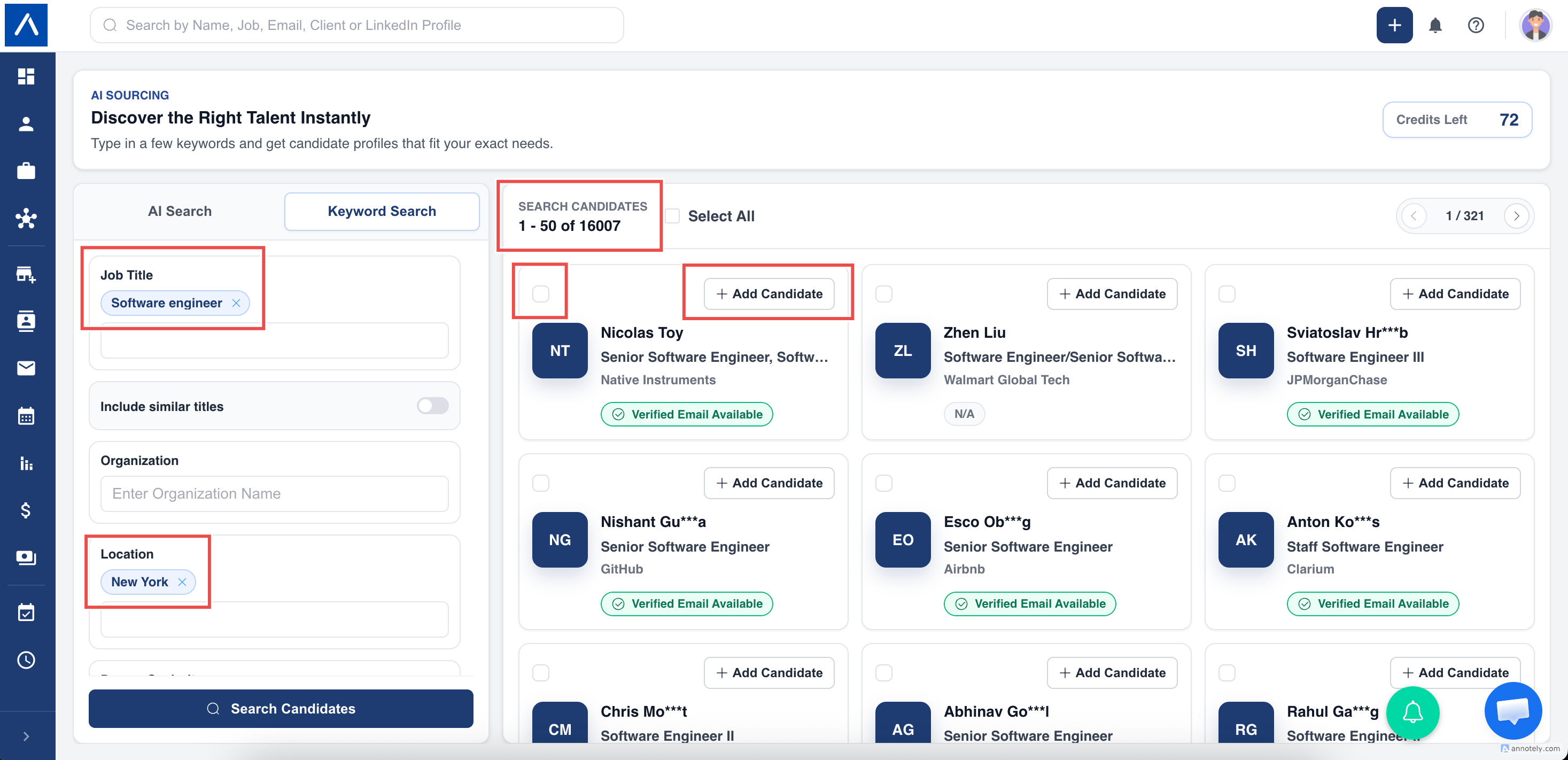Viewport: 1568px width, 760px height.
Task: Select Nicolas Toy's checkbox
Action: click(x=540, y=293)
